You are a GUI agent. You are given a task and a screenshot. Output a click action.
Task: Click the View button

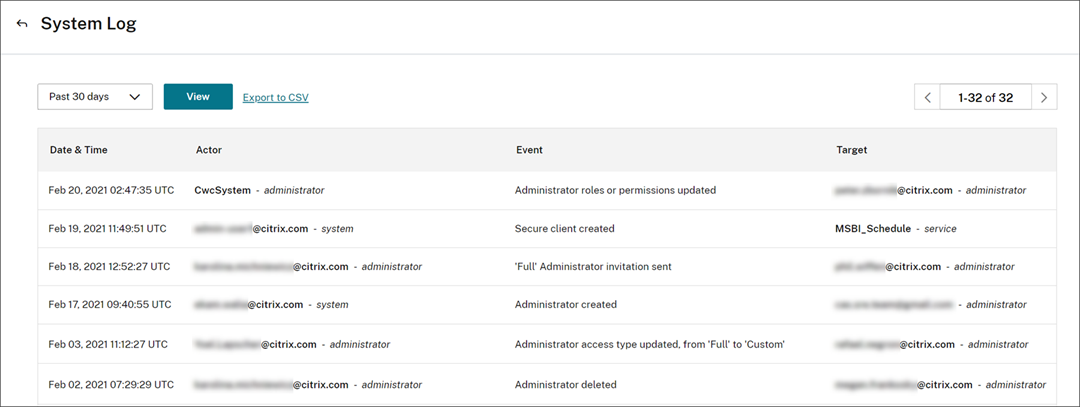coord(198,97)
